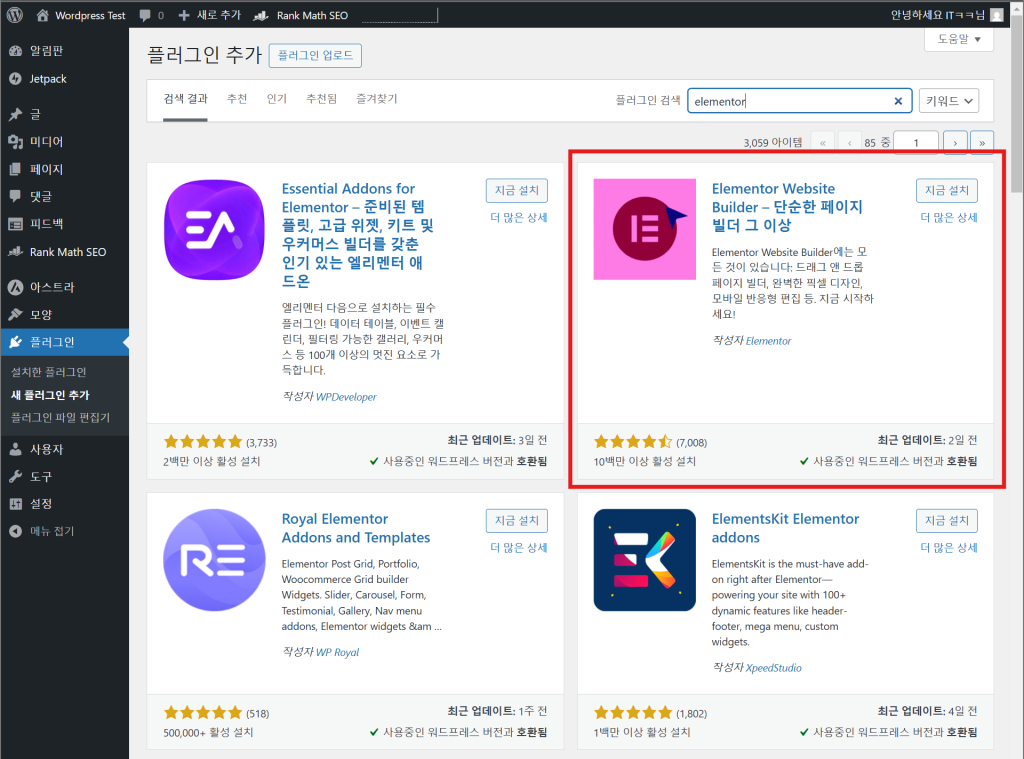This screenshot has width=1024, height=759.
Task: Click the current page number field
Action: pyautogui.click(x=916, y=142)
